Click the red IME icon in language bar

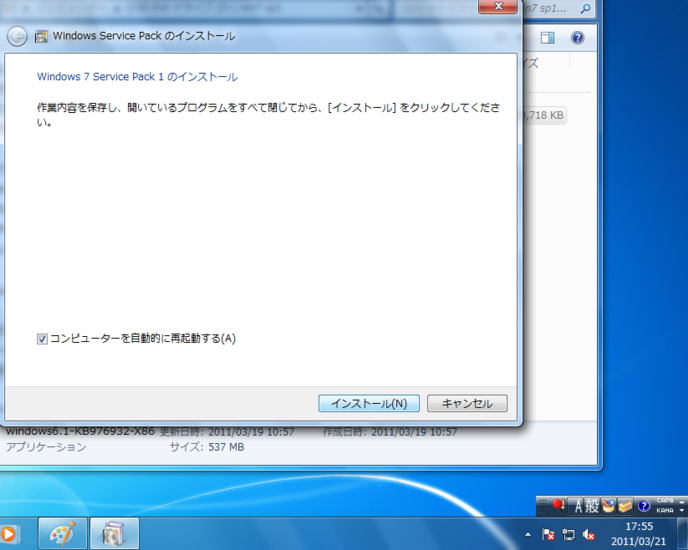(558, 505)
